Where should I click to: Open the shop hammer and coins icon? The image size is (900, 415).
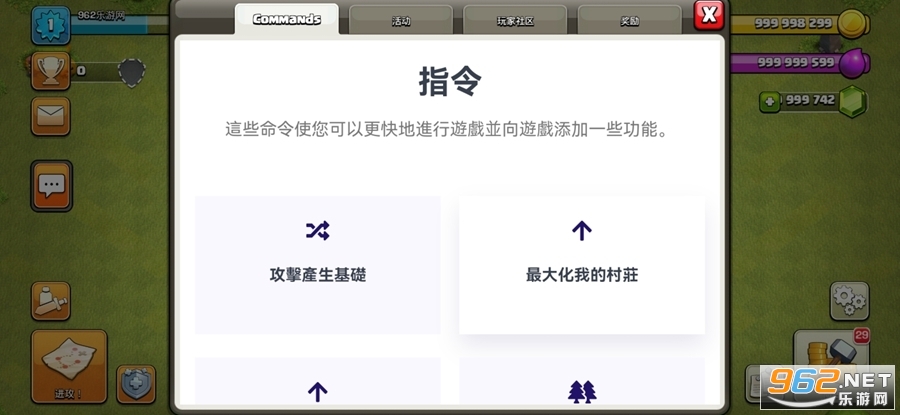pos(831,349)
